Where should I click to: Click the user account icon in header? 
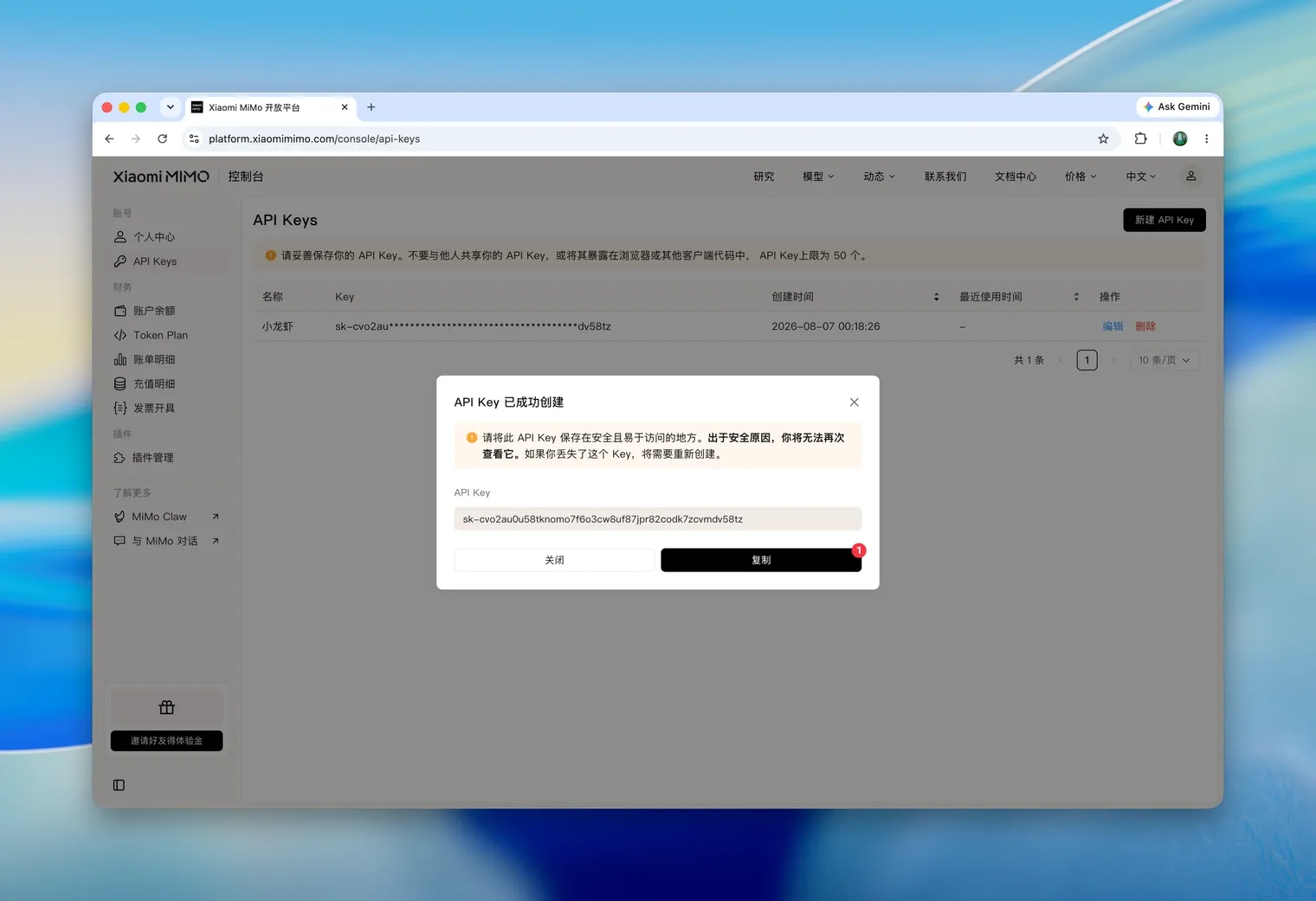1191,176
